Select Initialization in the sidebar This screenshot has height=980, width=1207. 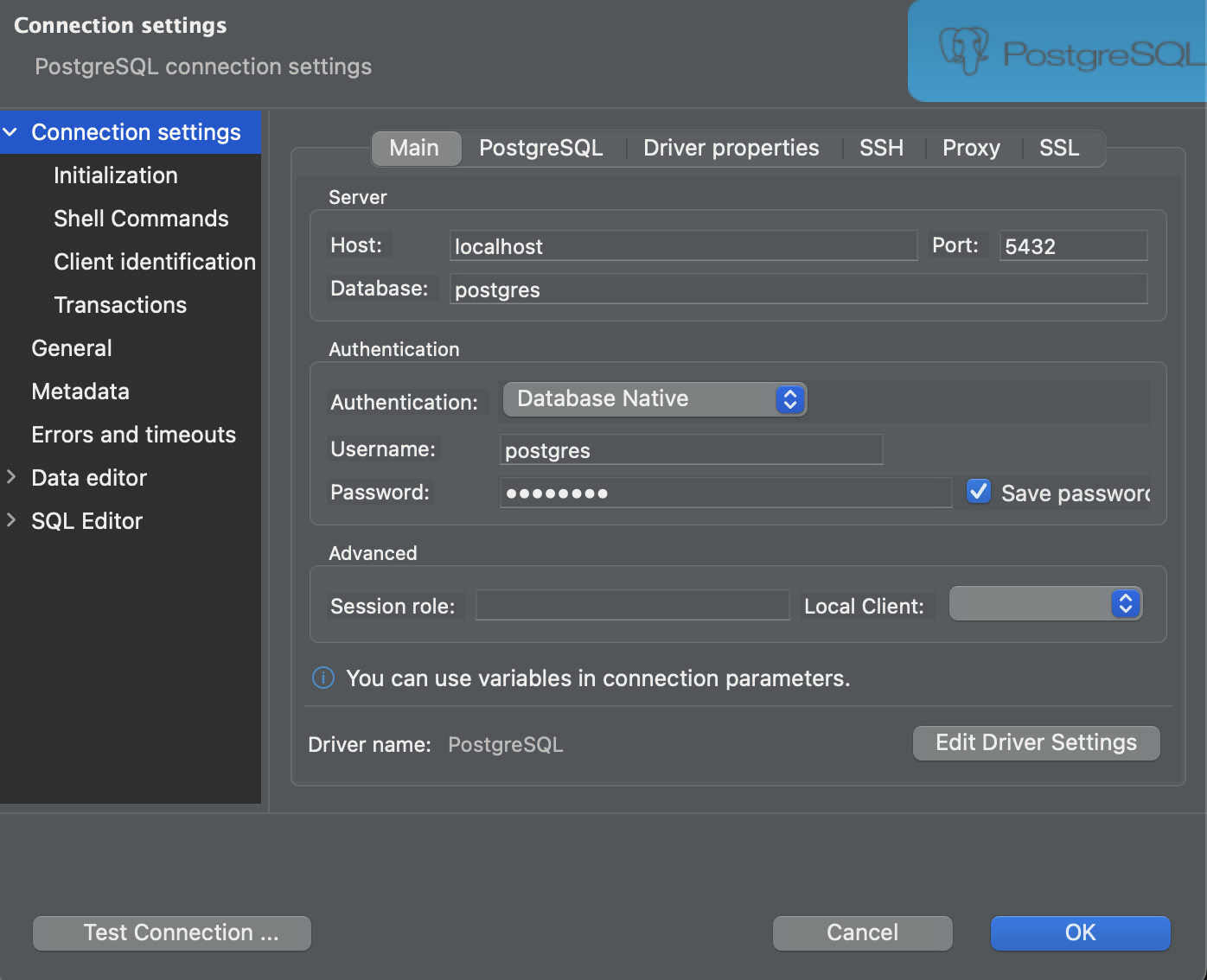[x=131, y=175]
